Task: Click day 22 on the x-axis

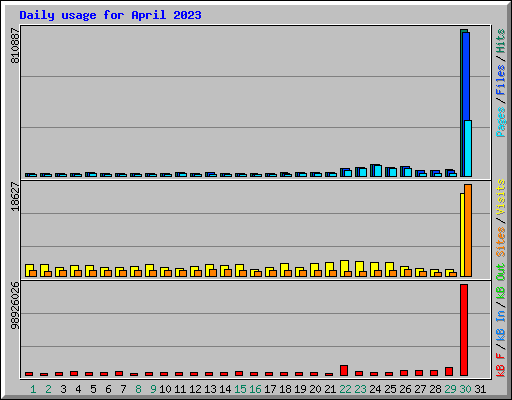Action: (x=345, y=389)
